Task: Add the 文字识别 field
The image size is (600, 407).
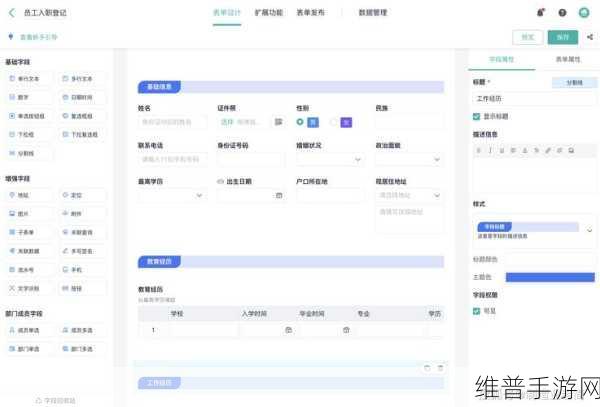Action: (x=28, y=288)
